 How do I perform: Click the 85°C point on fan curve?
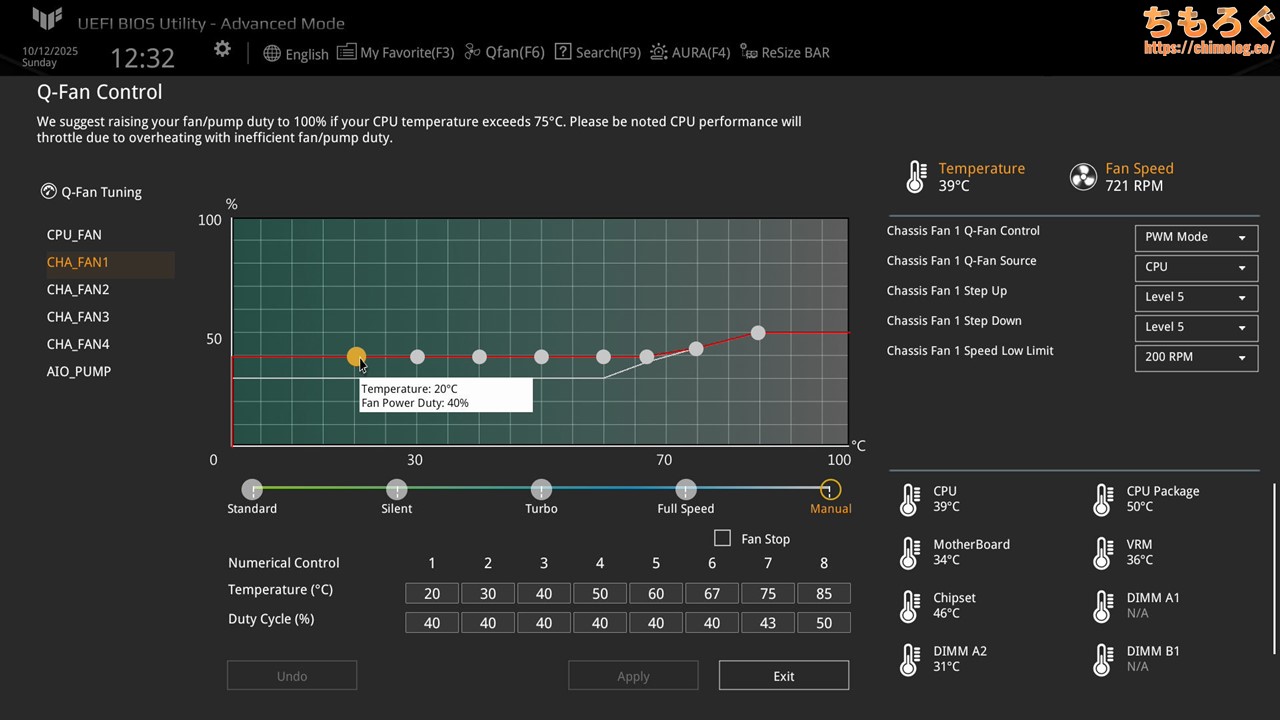click(758, 333)
